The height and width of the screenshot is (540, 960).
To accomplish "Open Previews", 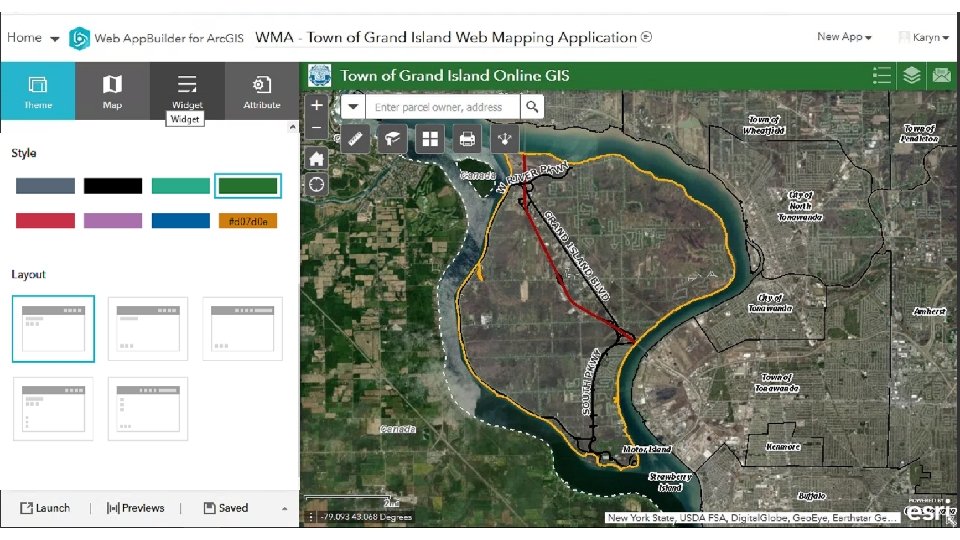I will click(135, 508).
